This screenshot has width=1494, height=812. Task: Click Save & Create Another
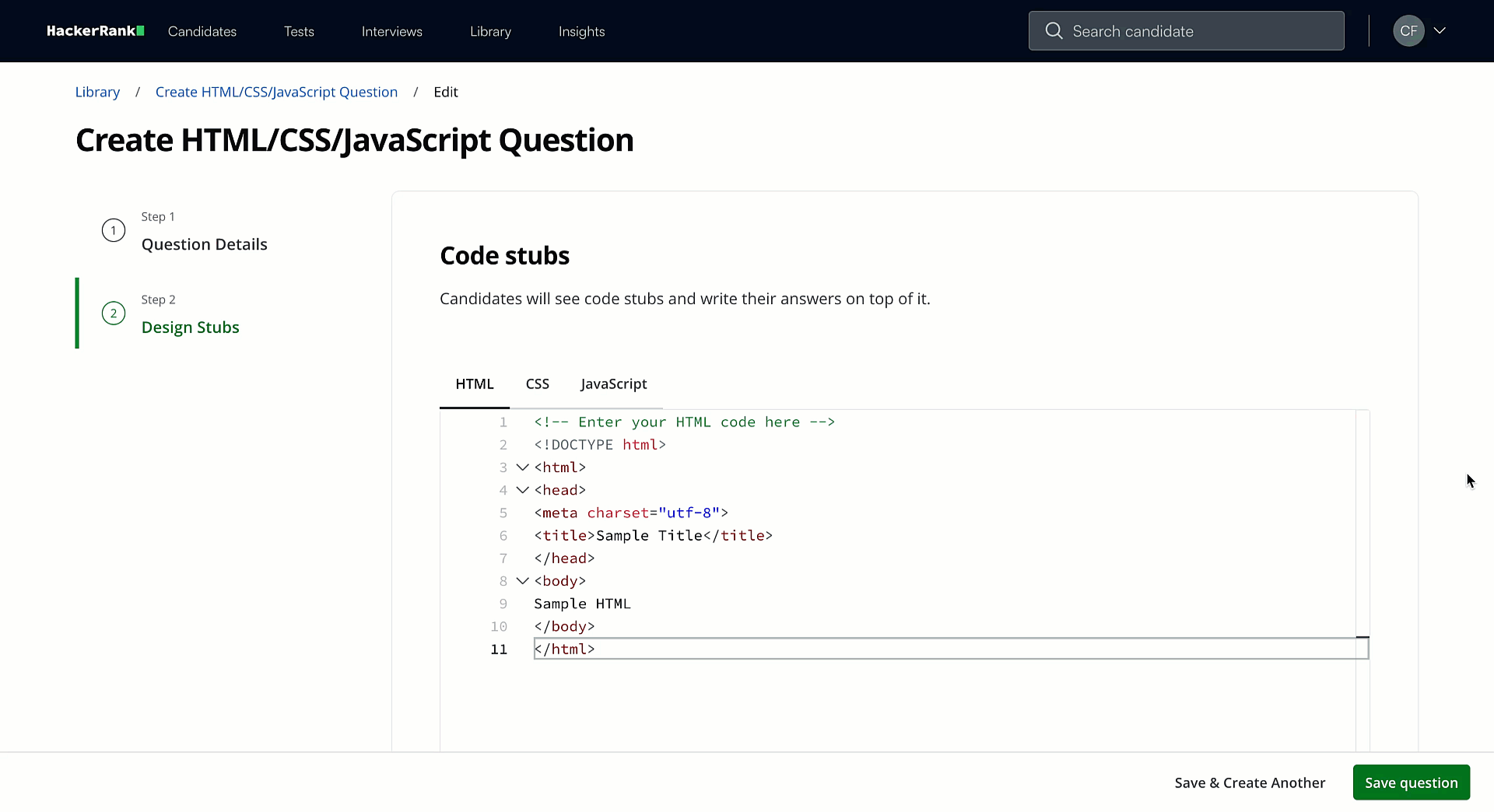click(1250, 782)
